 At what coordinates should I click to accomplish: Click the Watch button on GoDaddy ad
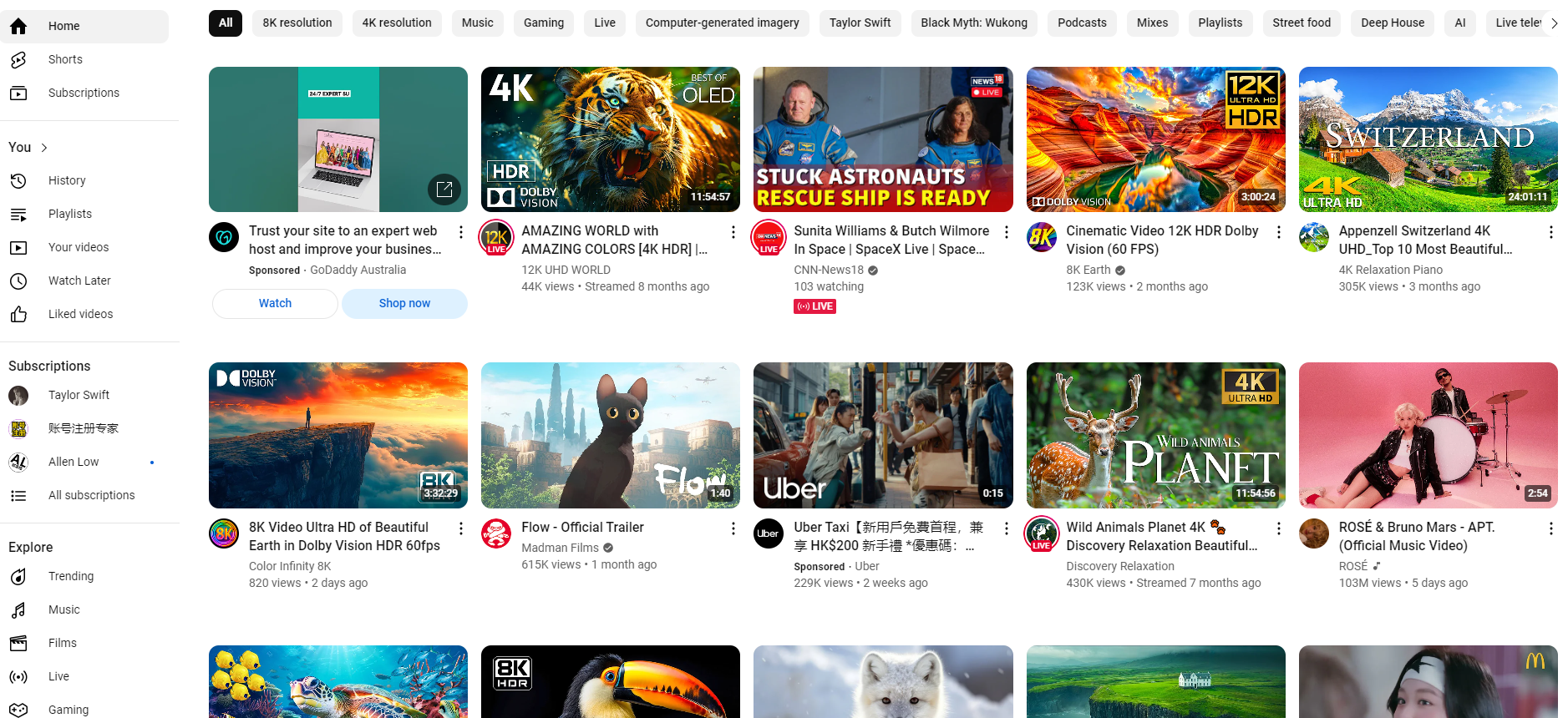pos(275,304)
